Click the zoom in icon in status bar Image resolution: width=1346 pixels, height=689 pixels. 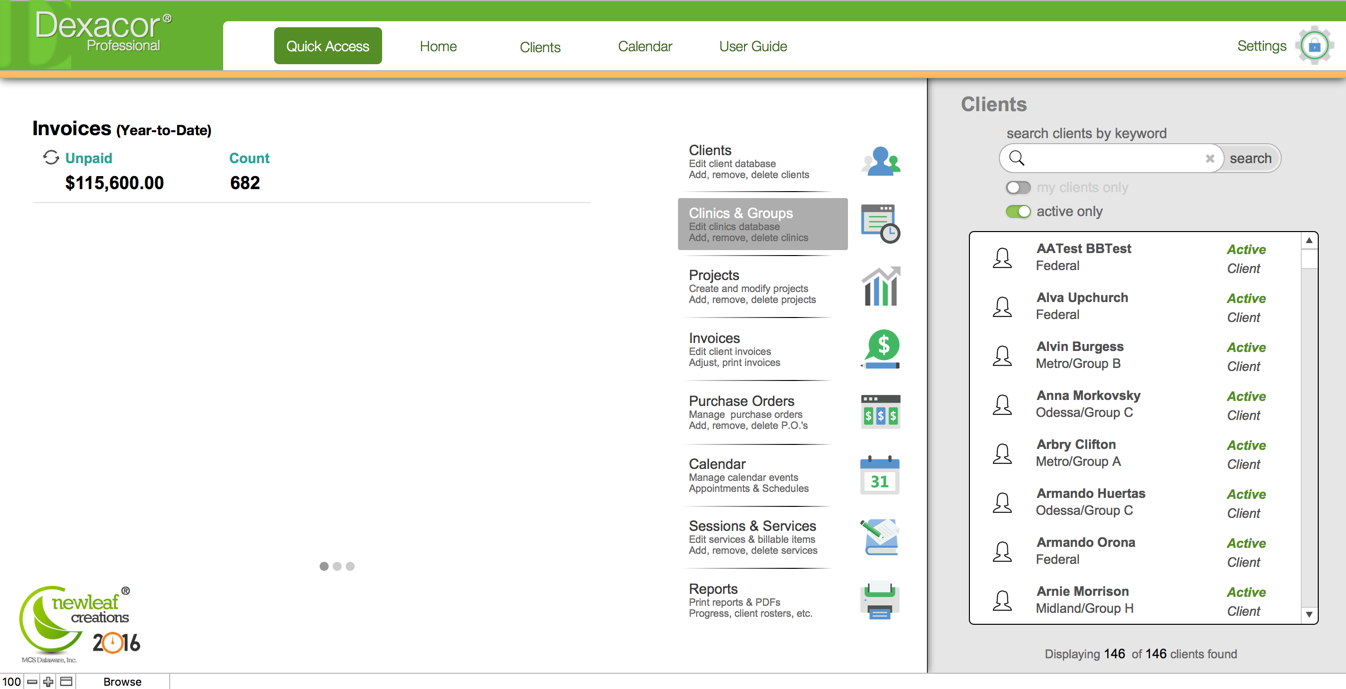tap(48, 681)
